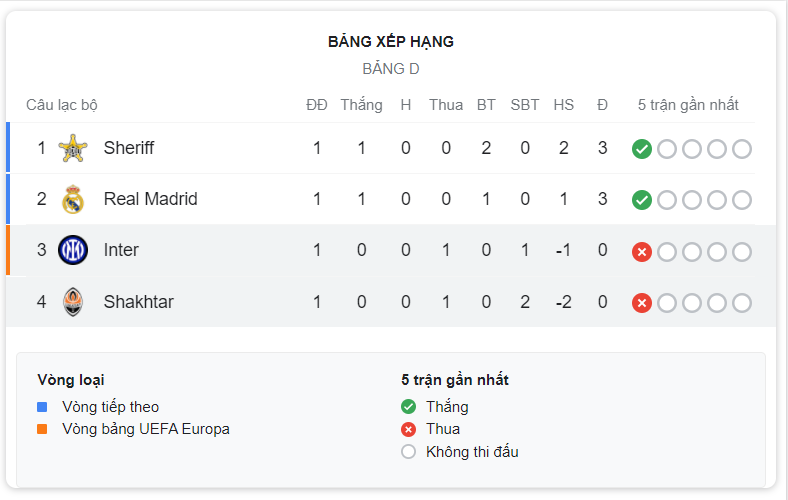Open the Shakhtar team name link
This screenshot has height=500, width=788.
pyautogui.click(x=139, y=302)
